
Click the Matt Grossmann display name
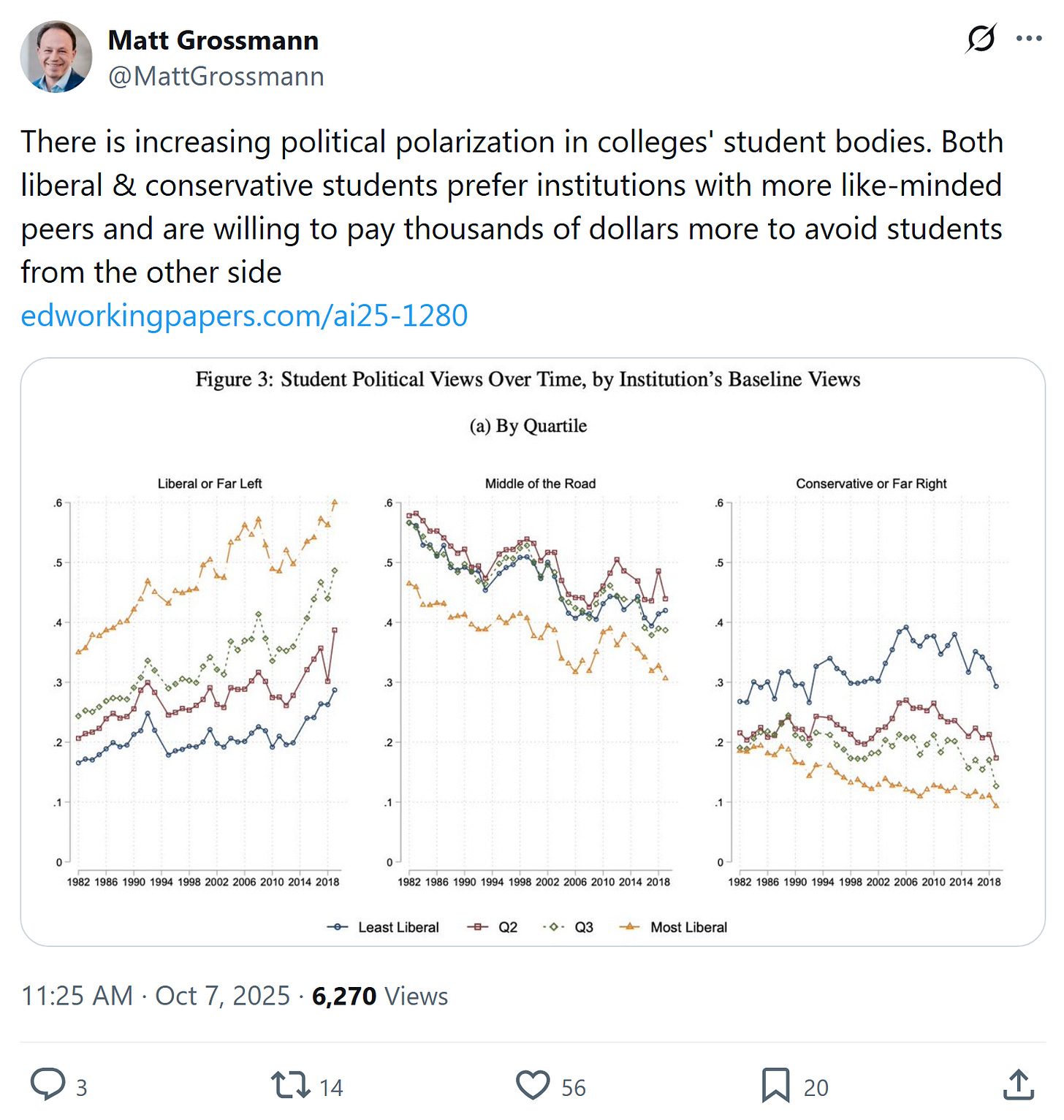tap(213, 40)
